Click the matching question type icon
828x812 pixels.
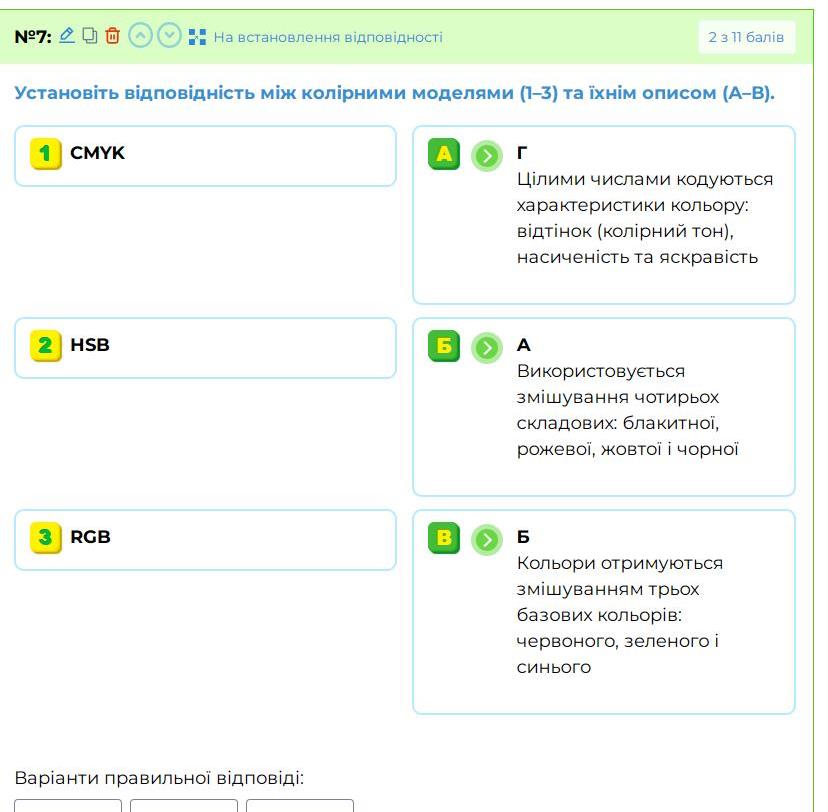tap(197, 37)
